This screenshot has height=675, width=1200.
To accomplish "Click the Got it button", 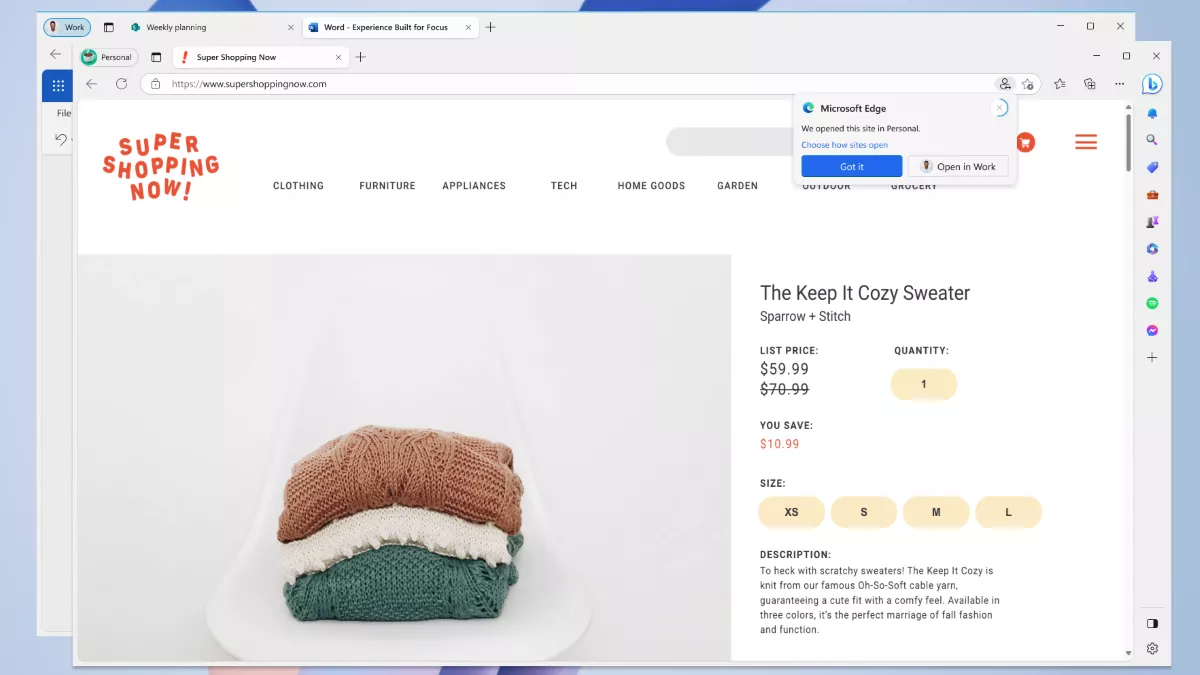I will [851, 167].
